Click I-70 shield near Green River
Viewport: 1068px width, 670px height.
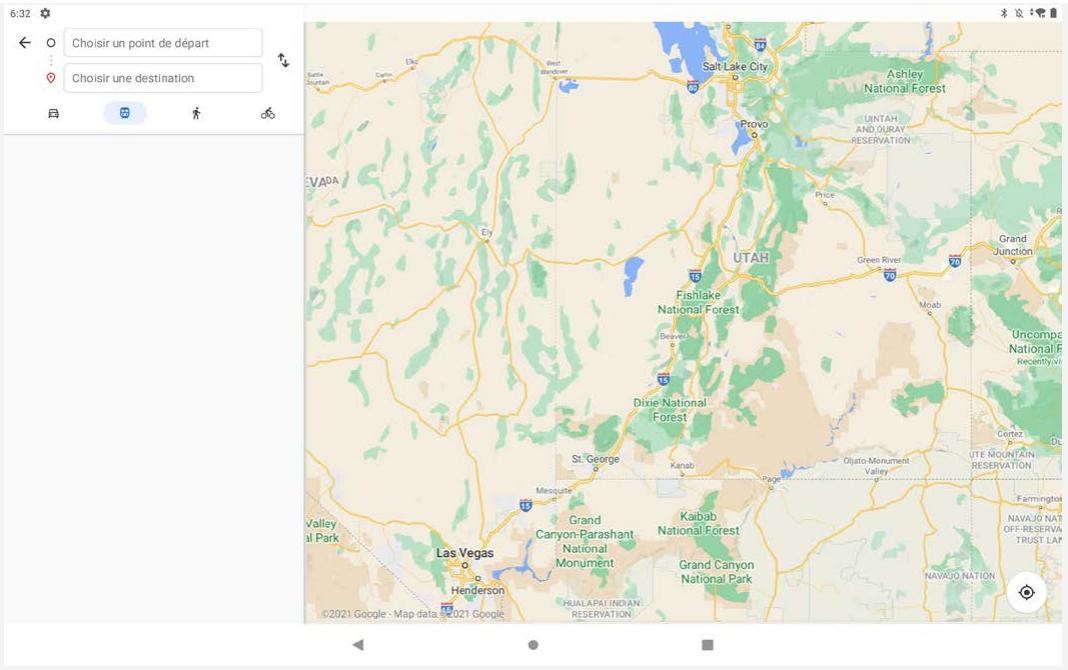[x=890, y=275]
